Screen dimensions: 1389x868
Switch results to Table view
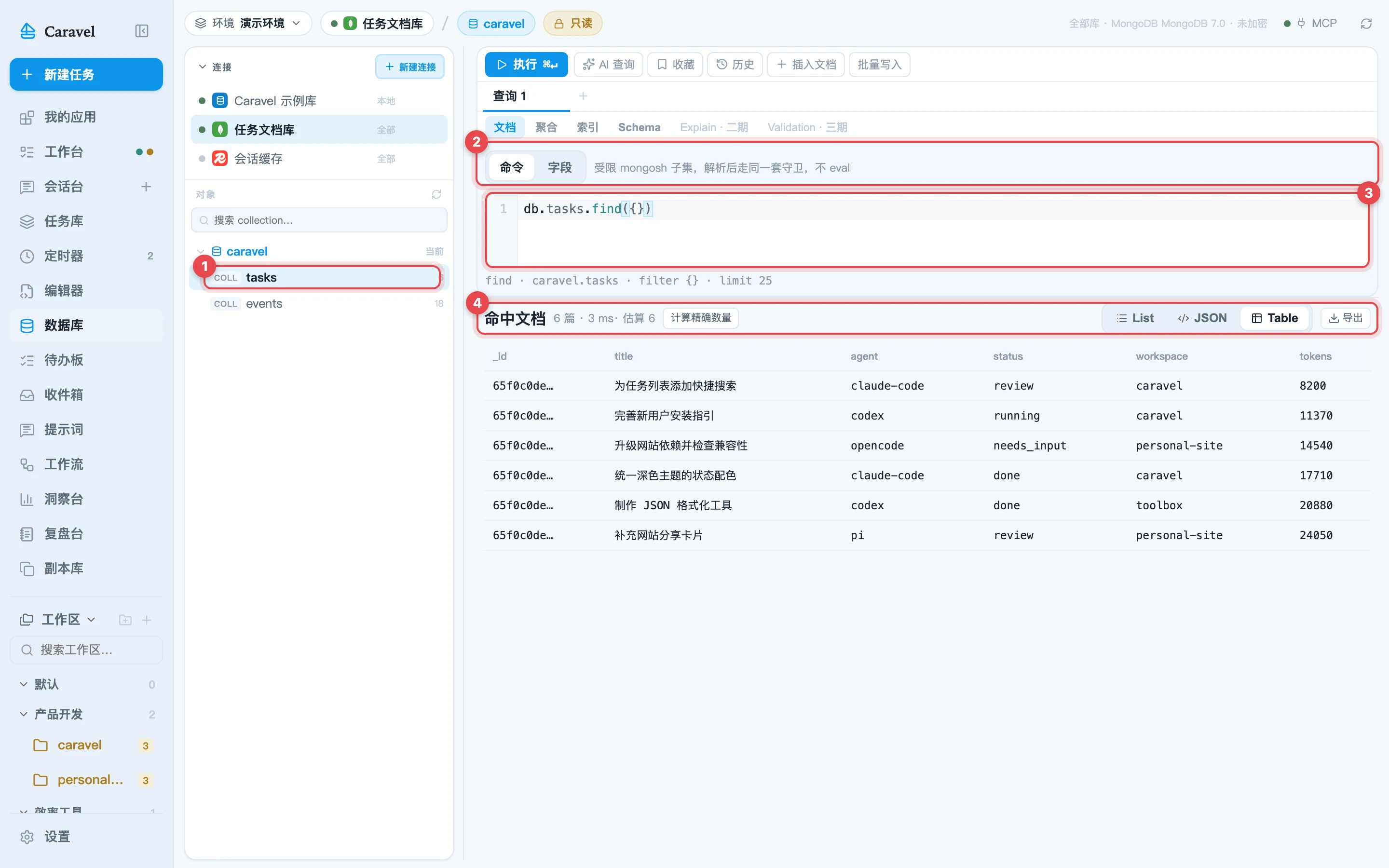[1274, 318]
